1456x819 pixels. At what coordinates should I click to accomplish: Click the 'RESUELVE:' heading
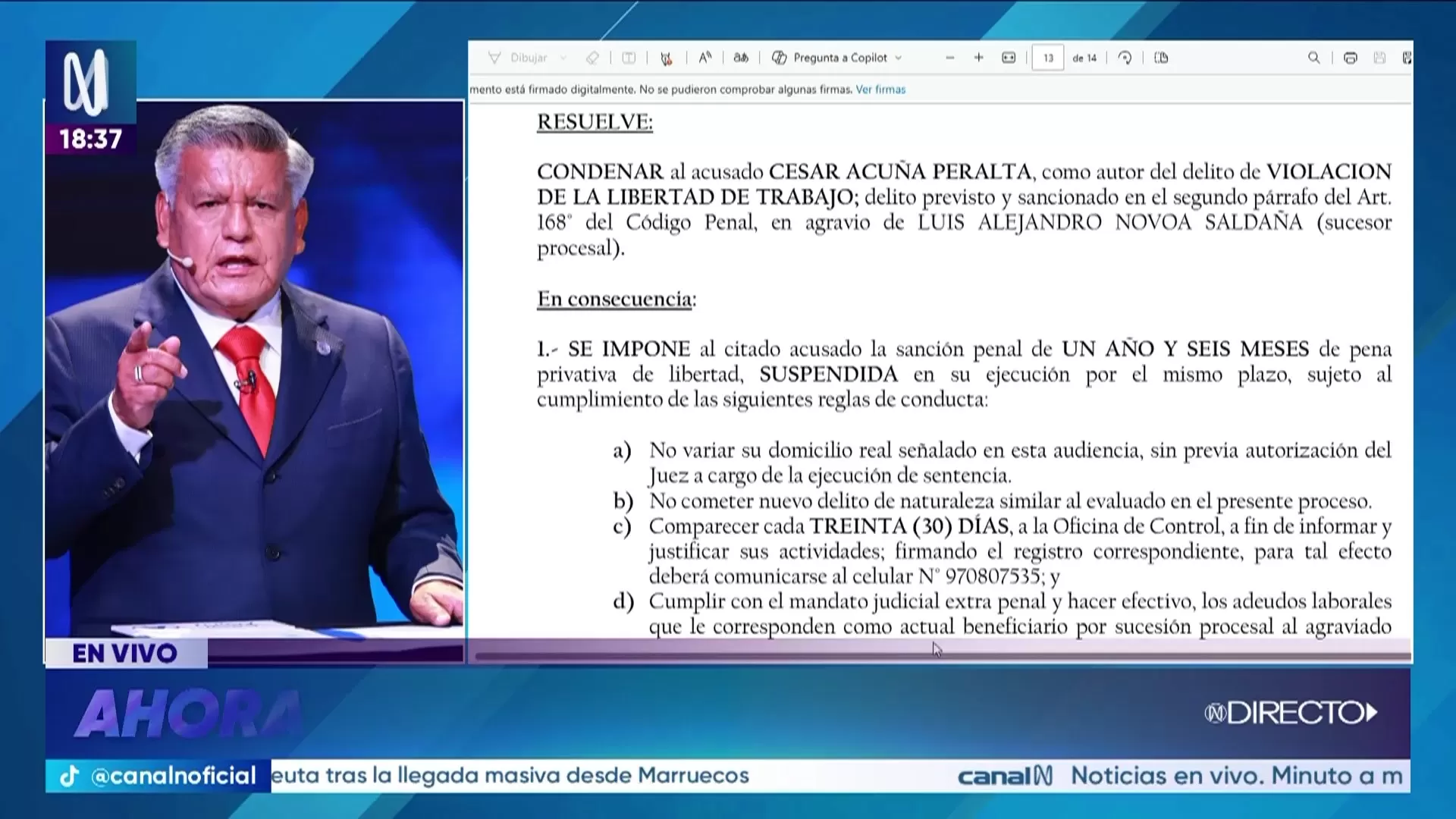click(595, 122)
